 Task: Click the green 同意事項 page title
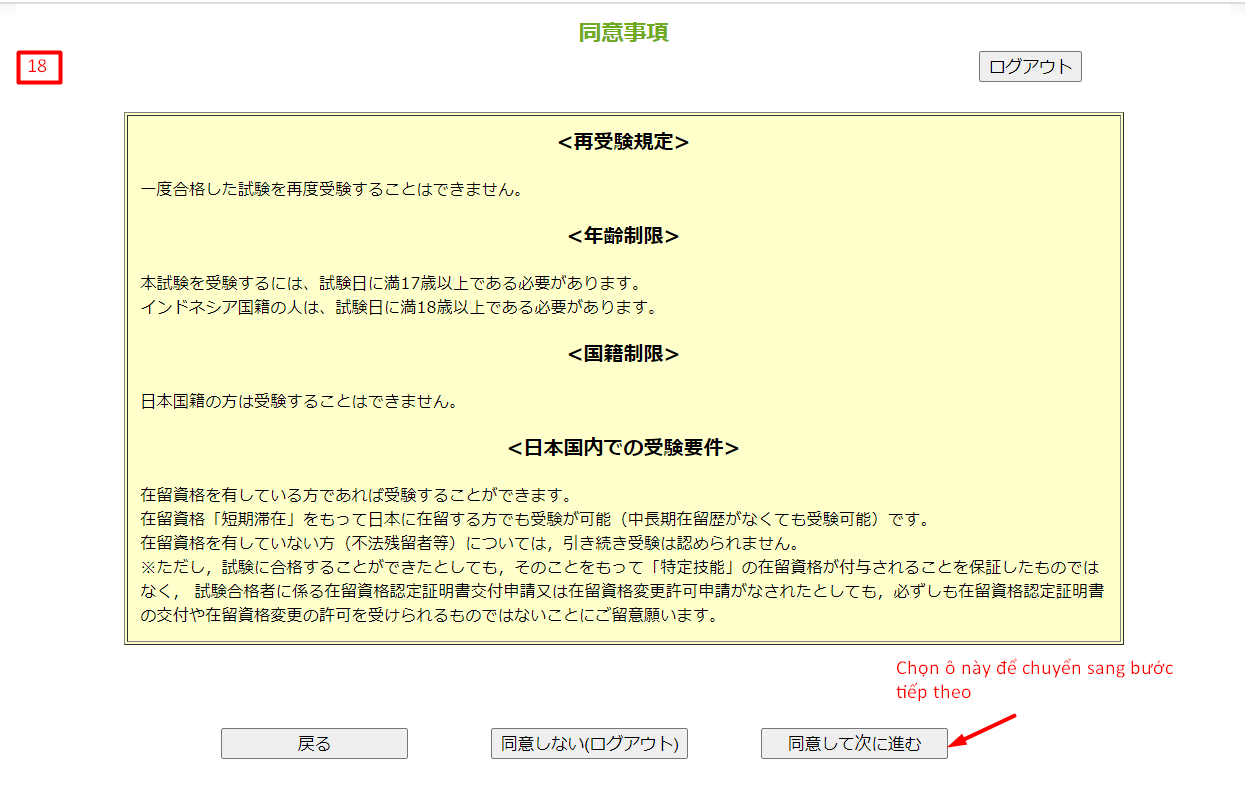coord(623,33)
